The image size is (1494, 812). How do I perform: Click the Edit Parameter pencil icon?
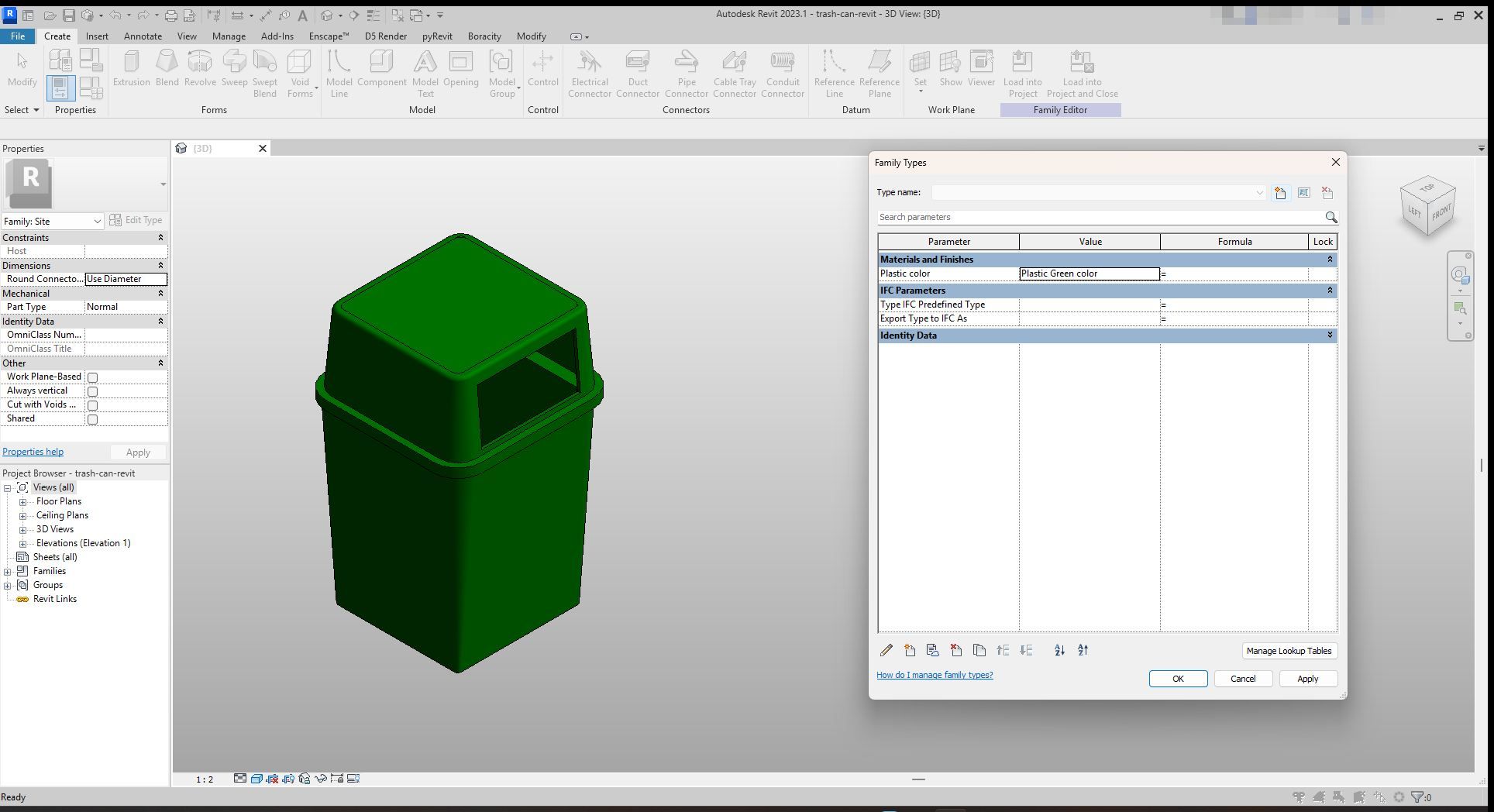[886, 651]
